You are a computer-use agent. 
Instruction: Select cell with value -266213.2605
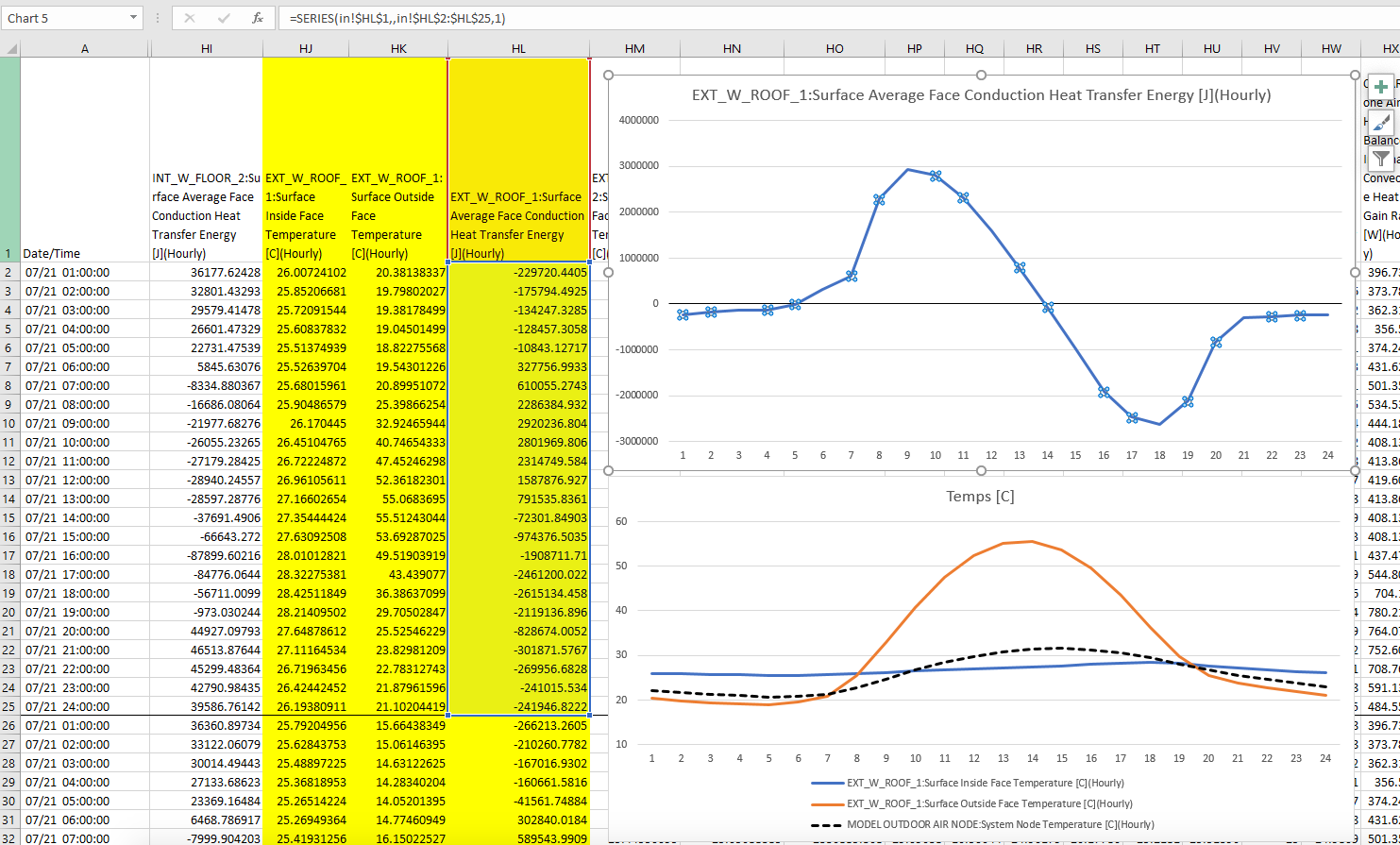(x=518, y=725)
